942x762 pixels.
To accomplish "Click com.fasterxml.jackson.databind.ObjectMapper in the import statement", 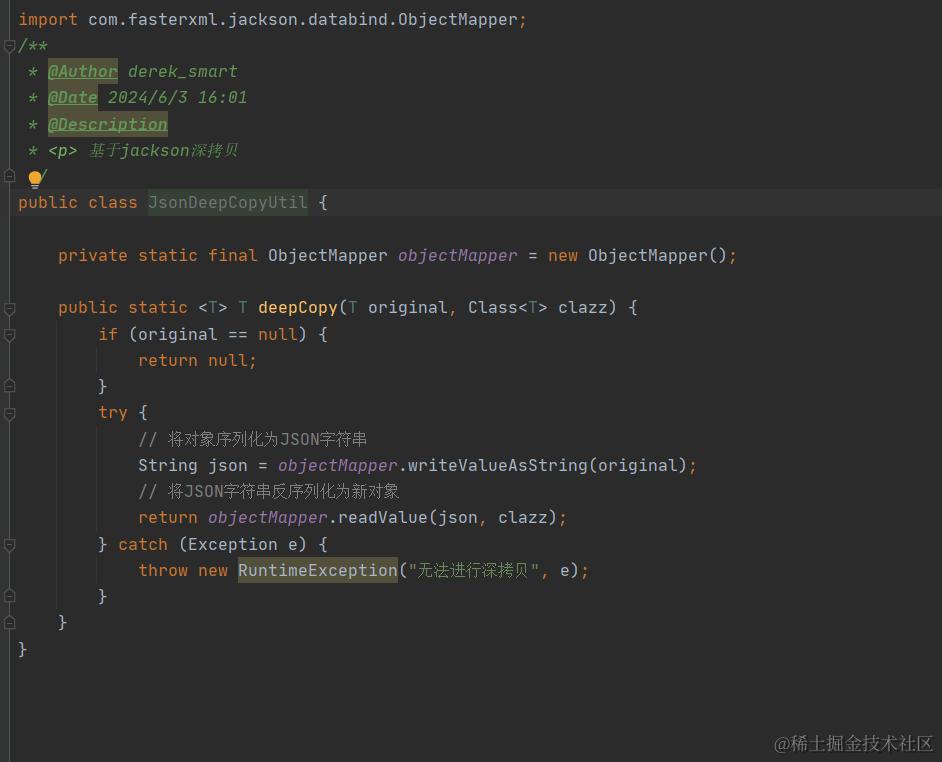I will point(303,20).
